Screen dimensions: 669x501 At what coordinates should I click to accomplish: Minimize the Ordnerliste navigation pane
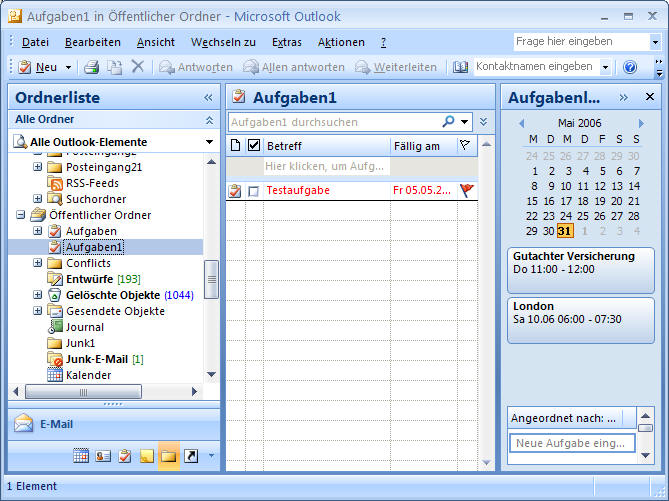[208, 98]
